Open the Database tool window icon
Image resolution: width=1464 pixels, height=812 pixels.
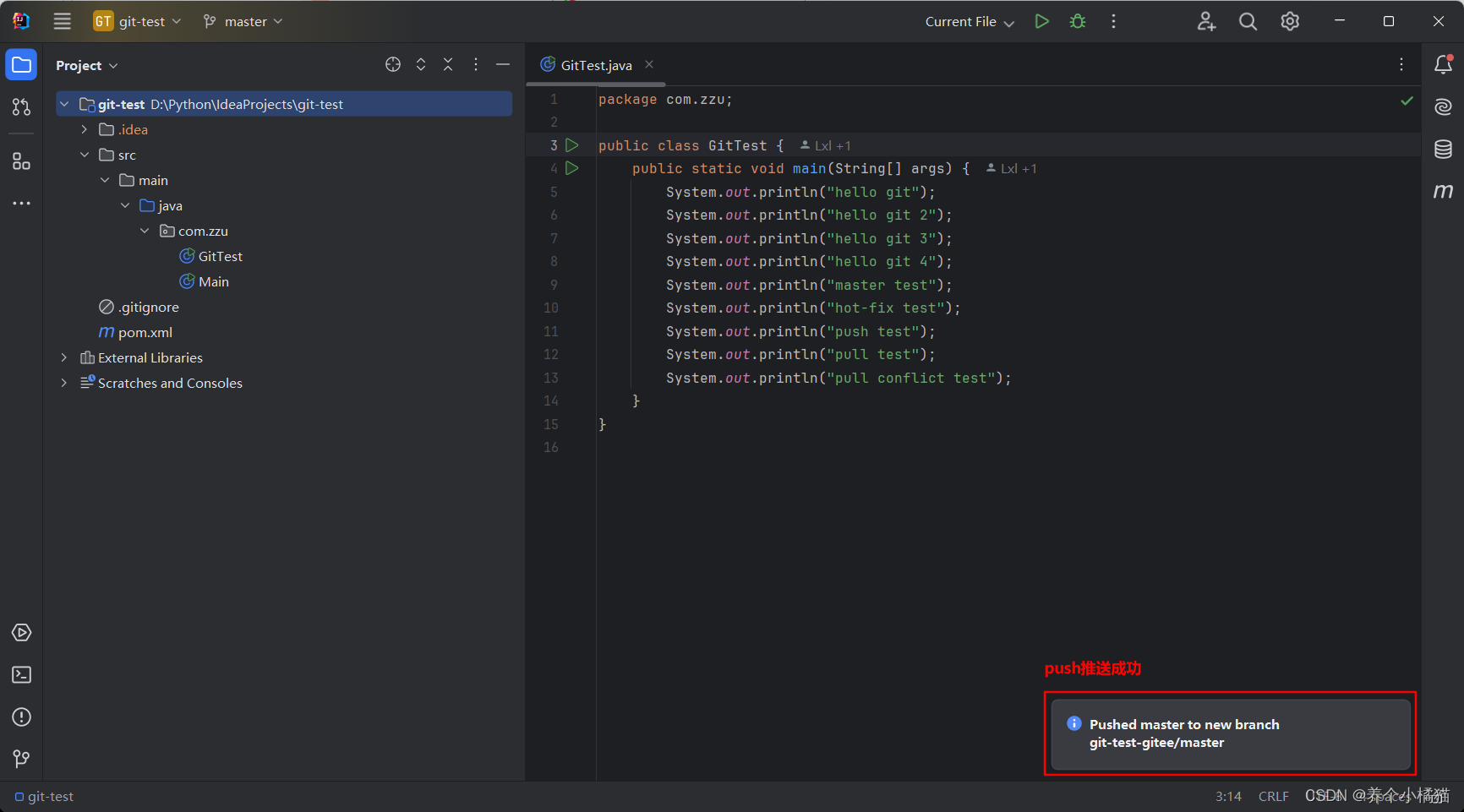1444,149
